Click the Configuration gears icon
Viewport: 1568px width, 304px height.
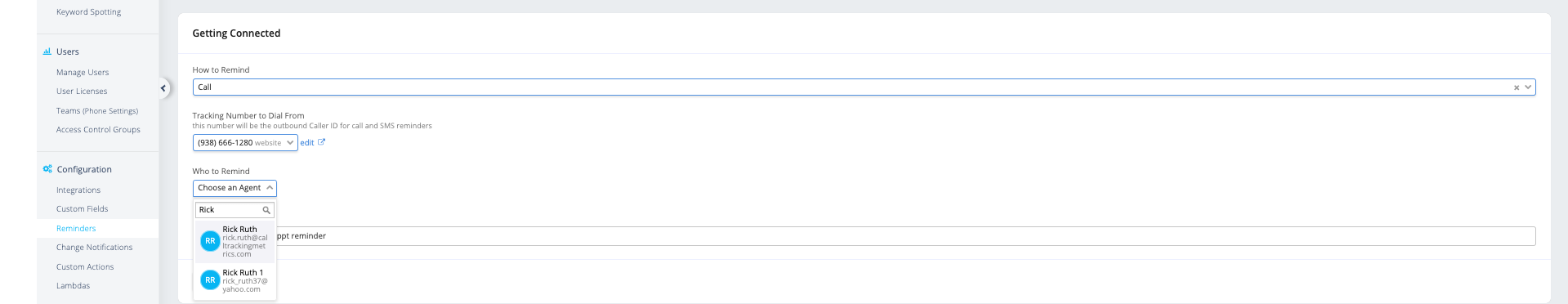point(47,169)
